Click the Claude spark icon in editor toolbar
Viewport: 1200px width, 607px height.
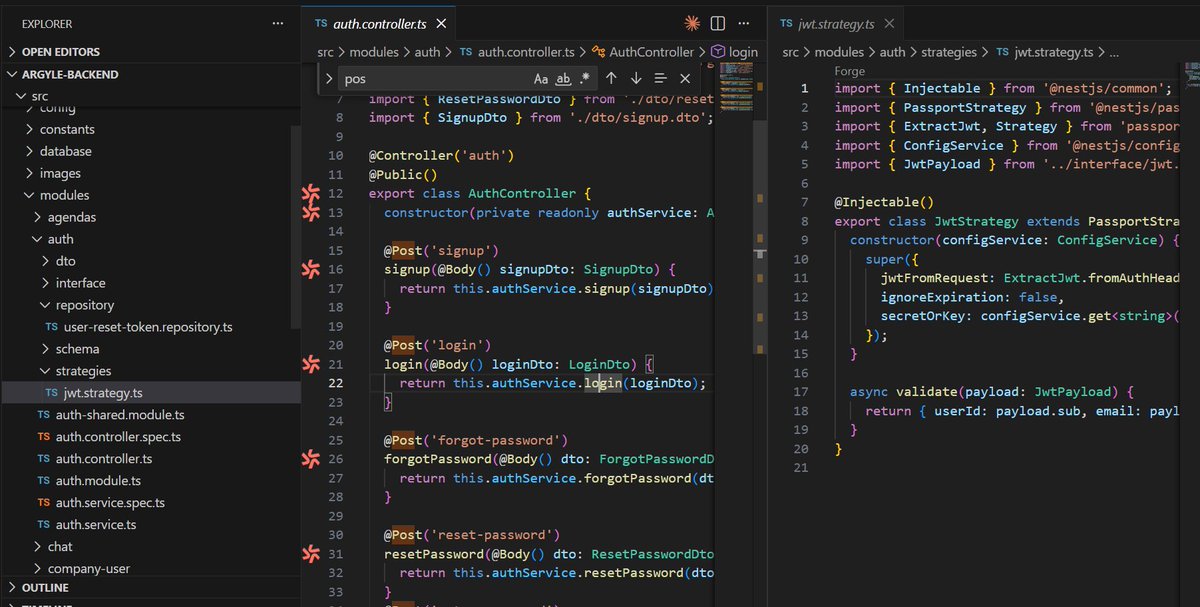[x=691, y=23]
